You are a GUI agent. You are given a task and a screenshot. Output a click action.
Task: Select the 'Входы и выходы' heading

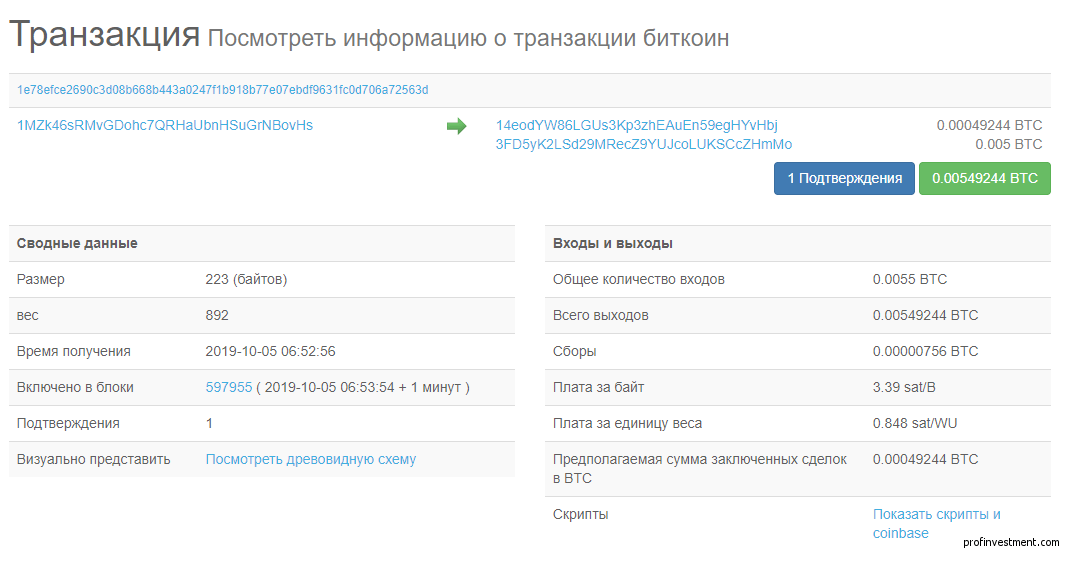pos(612,243)
